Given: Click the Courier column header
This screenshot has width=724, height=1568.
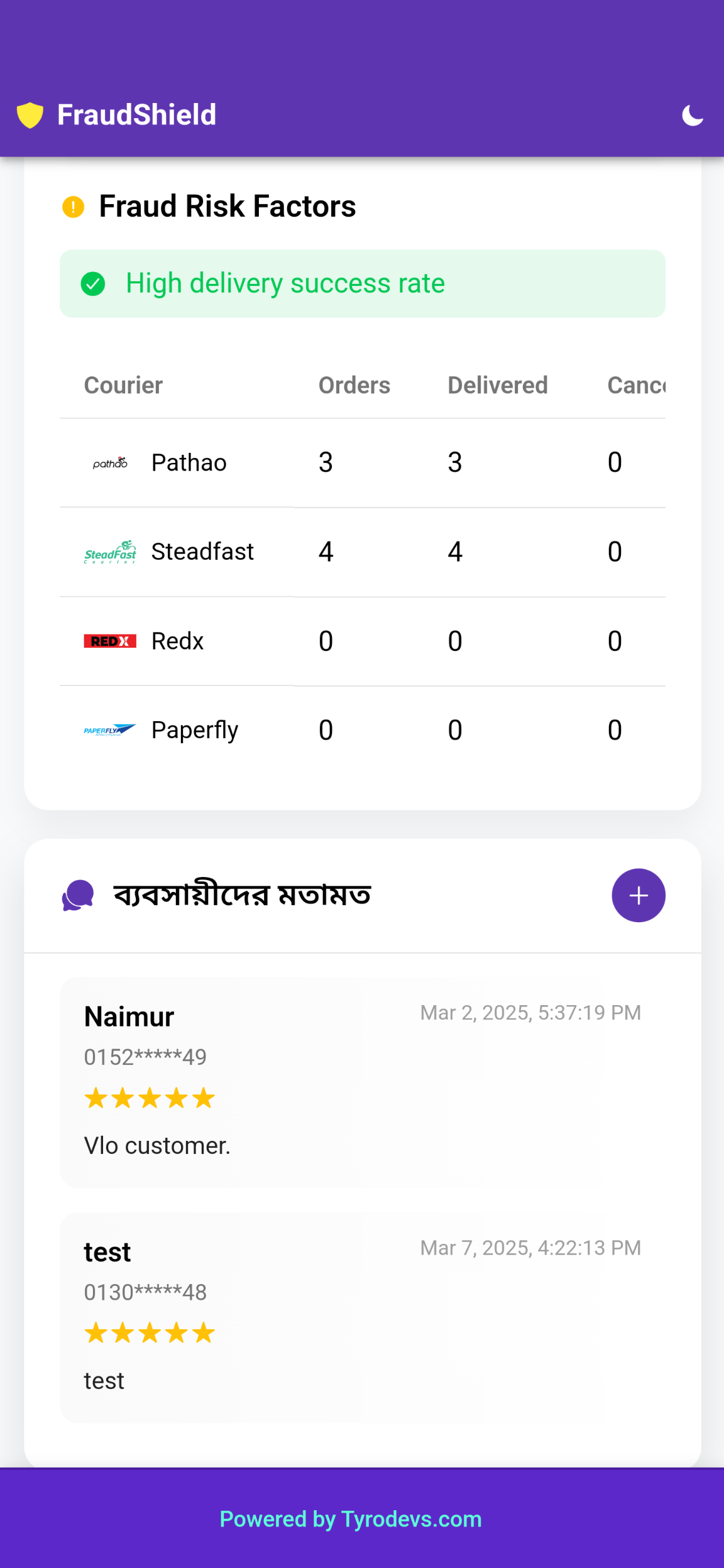Looking at the screenshot, I should [x=123, y=385].
